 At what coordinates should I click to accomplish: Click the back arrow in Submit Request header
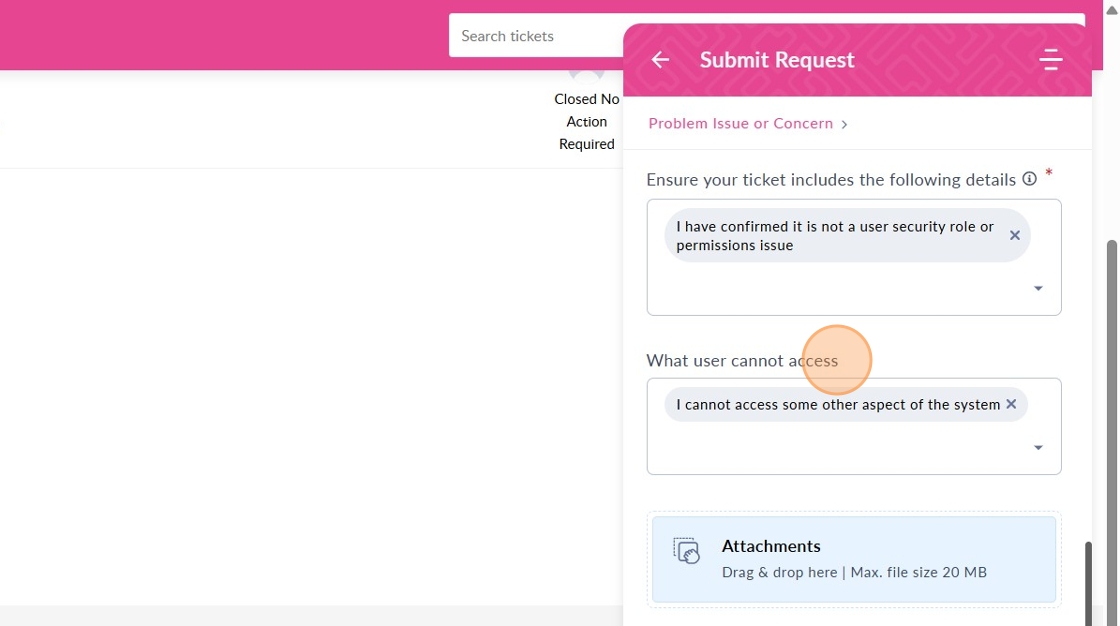(x=660, y=60)
